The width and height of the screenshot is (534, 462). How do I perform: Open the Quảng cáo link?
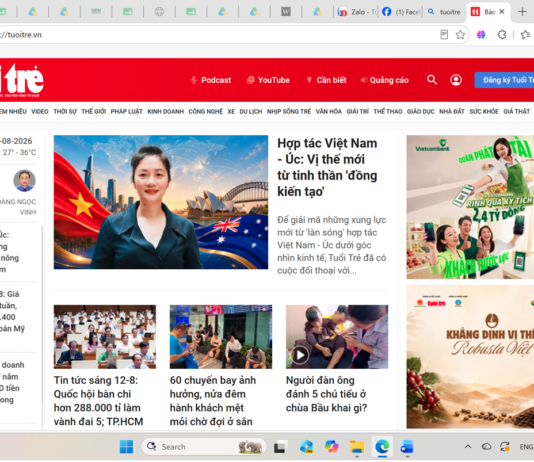(x=384, y=80)
